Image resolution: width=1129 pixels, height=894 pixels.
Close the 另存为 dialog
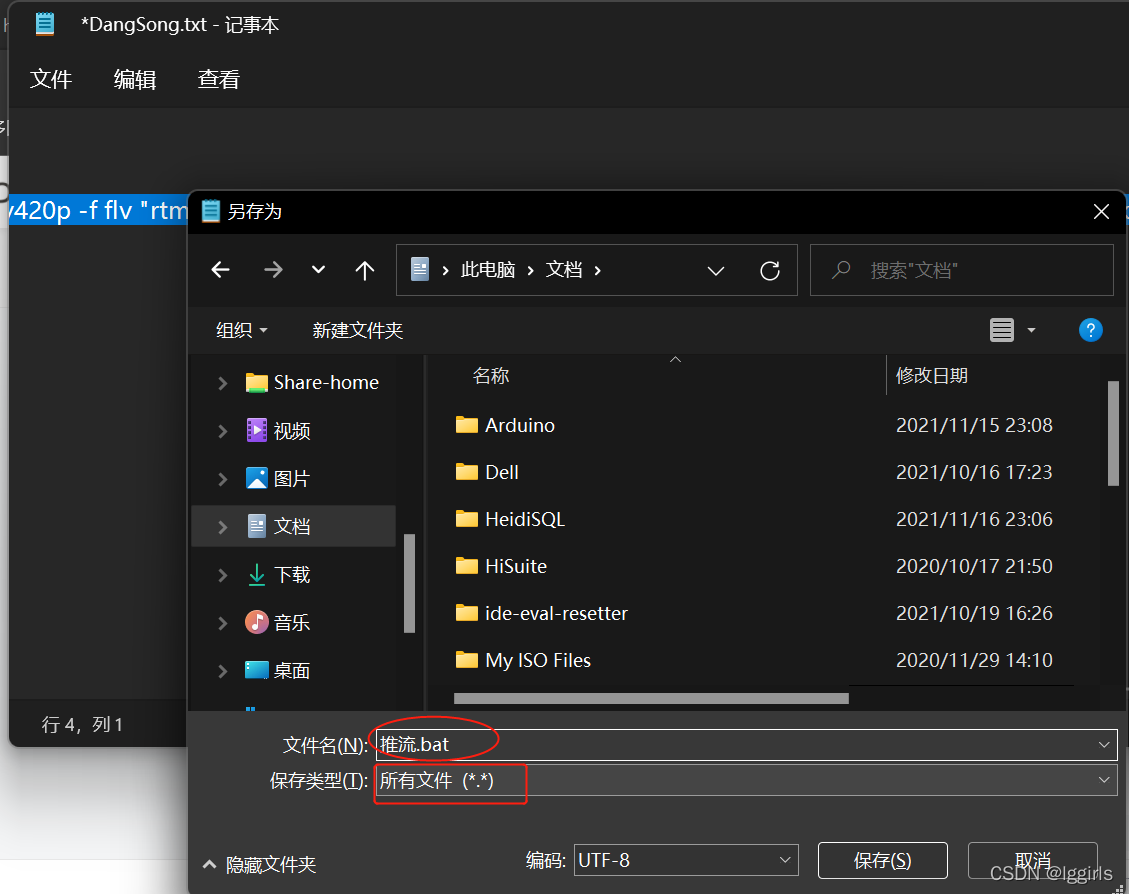[1101, 212]
